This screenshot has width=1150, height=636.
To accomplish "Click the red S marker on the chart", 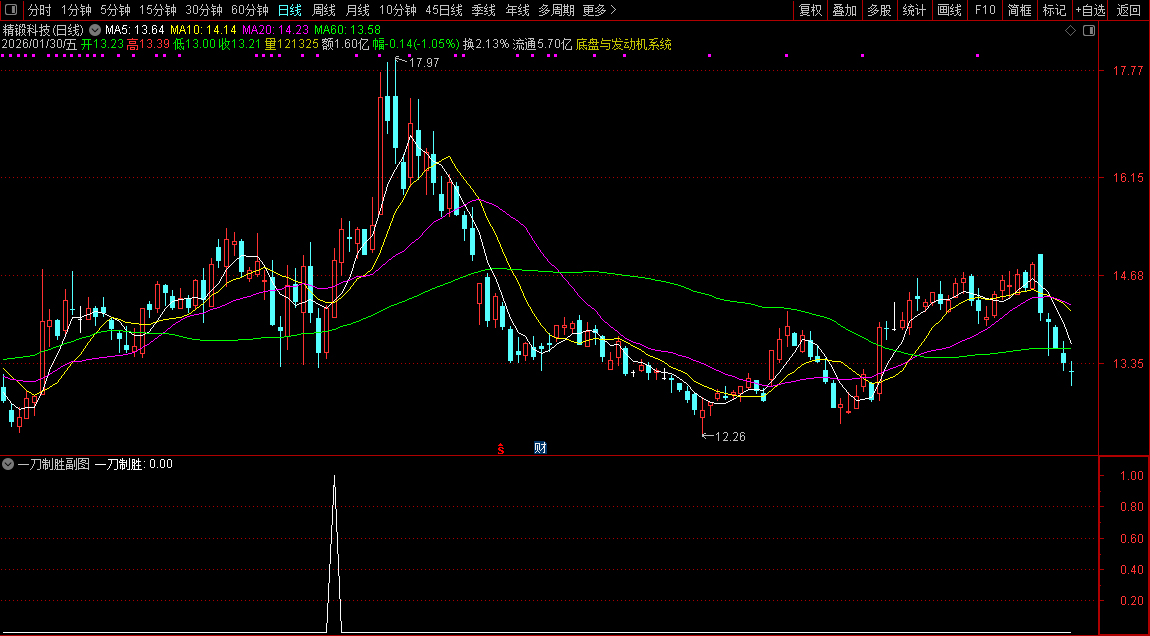I will point(501,448).
